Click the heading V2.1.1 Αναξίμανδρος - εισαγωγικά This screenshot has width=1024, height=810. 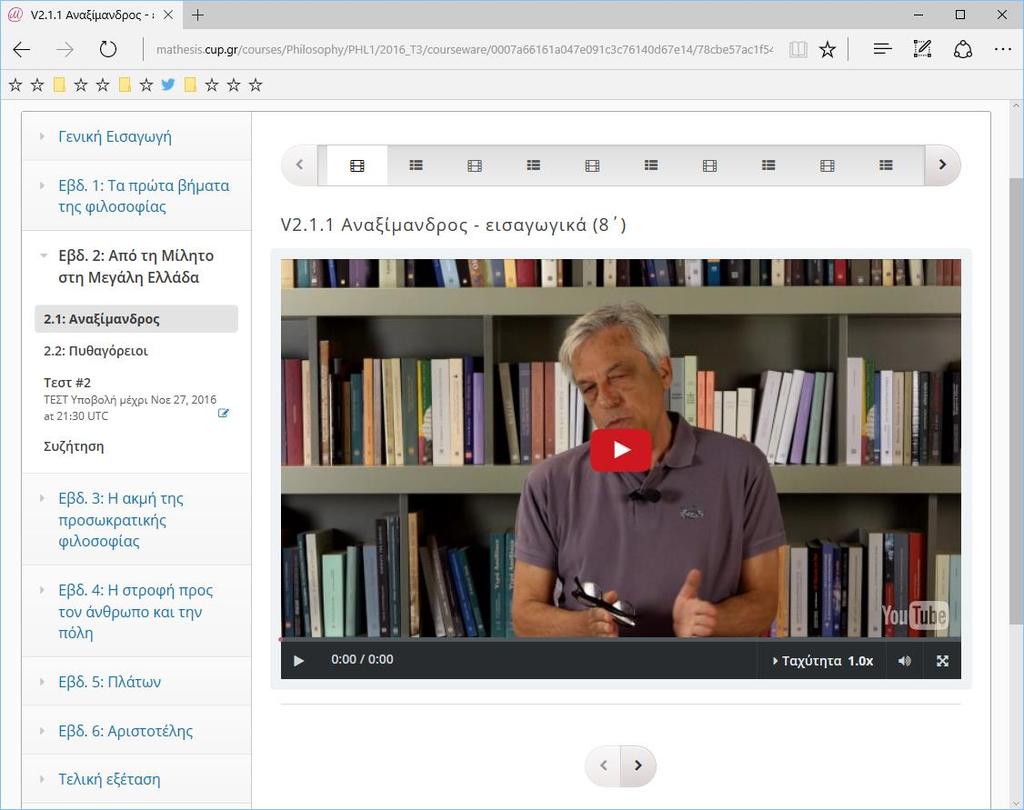click(453, 225)
